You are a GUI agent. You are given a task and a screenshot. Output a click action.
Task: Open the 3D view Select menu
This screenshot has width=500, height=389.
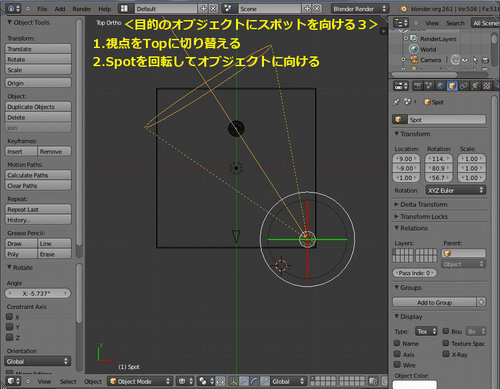[x=68, y=381]
